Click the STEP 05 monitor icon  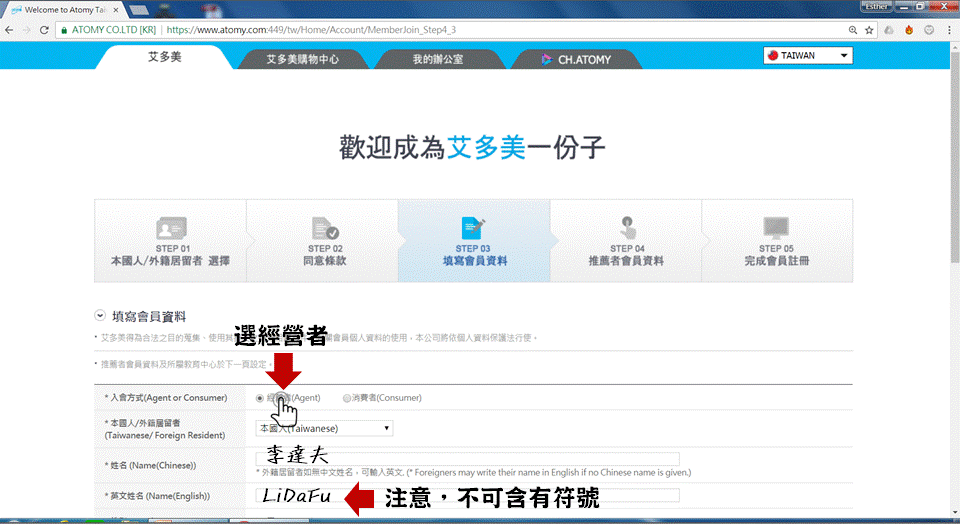[x=776, y=228]
